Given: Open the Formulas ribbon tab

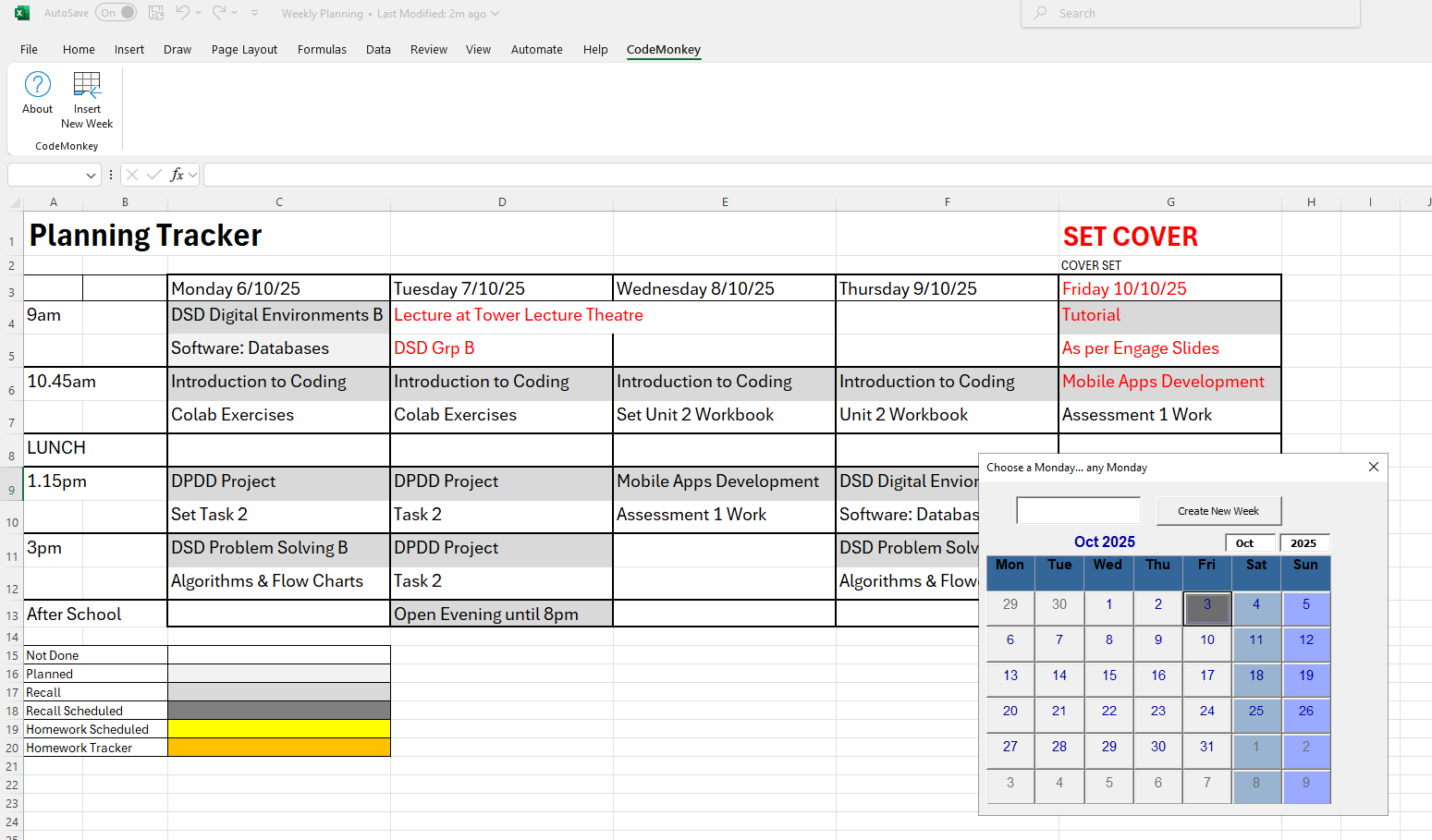Looking at the screenshot, I should point(322,50).
